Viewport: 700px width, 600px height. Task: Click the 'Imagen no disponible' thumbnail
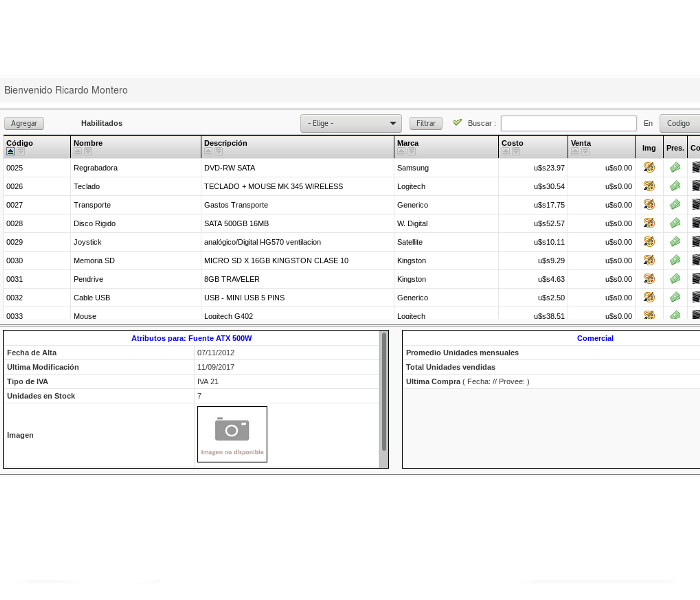point(232,434)
